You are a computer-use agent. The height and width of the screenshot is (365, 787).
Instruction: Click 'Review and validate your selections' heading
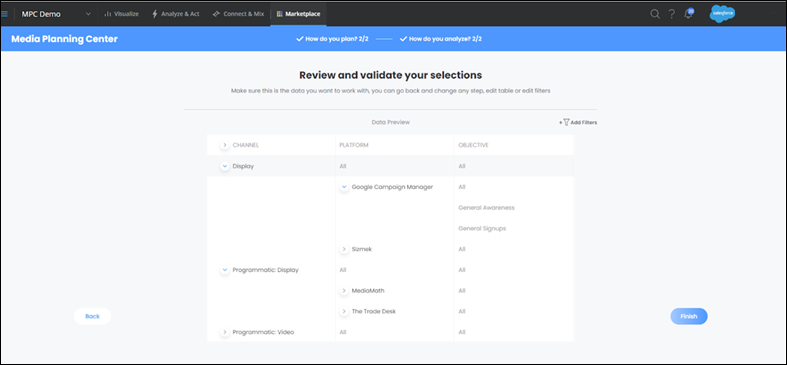(x=390, y=75)
